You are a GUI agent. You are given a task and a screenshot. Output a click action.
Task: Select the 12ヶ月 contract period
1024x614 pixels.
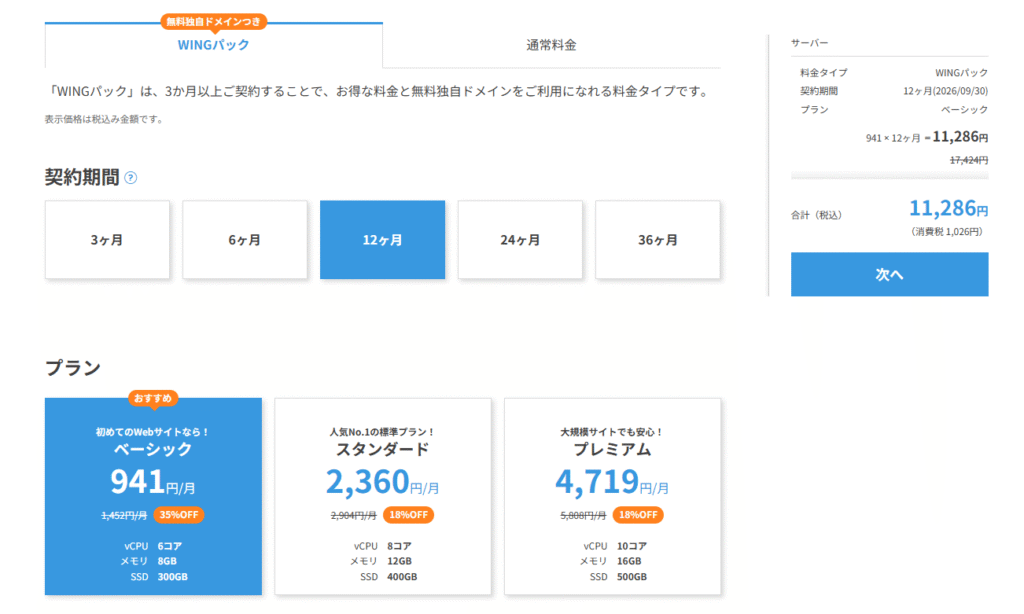[382, 240]
